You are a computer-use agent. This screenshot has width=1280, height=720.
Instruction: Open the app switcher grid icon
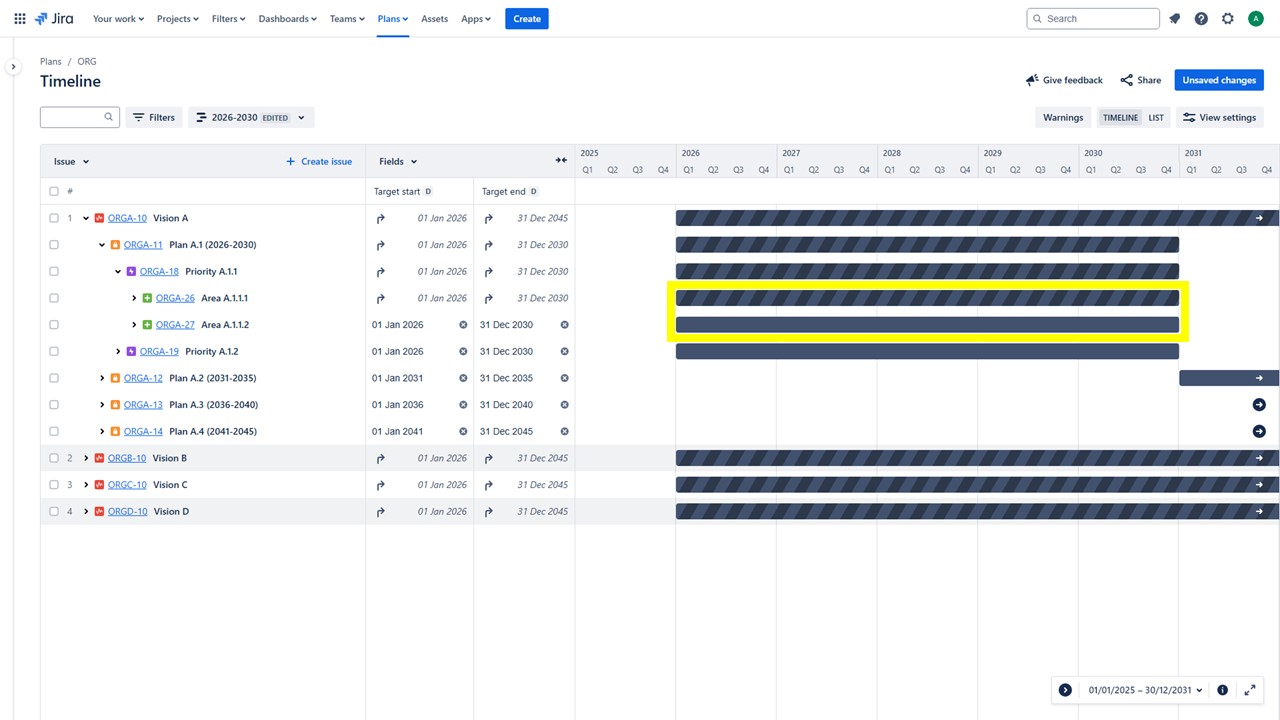[x=20, y=19]
